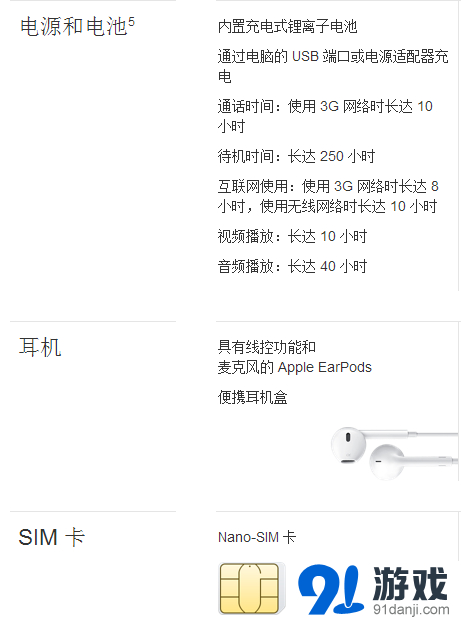Image resolution: width=461 pixels, height=619 pixels.
Task: Select the 耳机 section heading
Action: pos(40,347)
